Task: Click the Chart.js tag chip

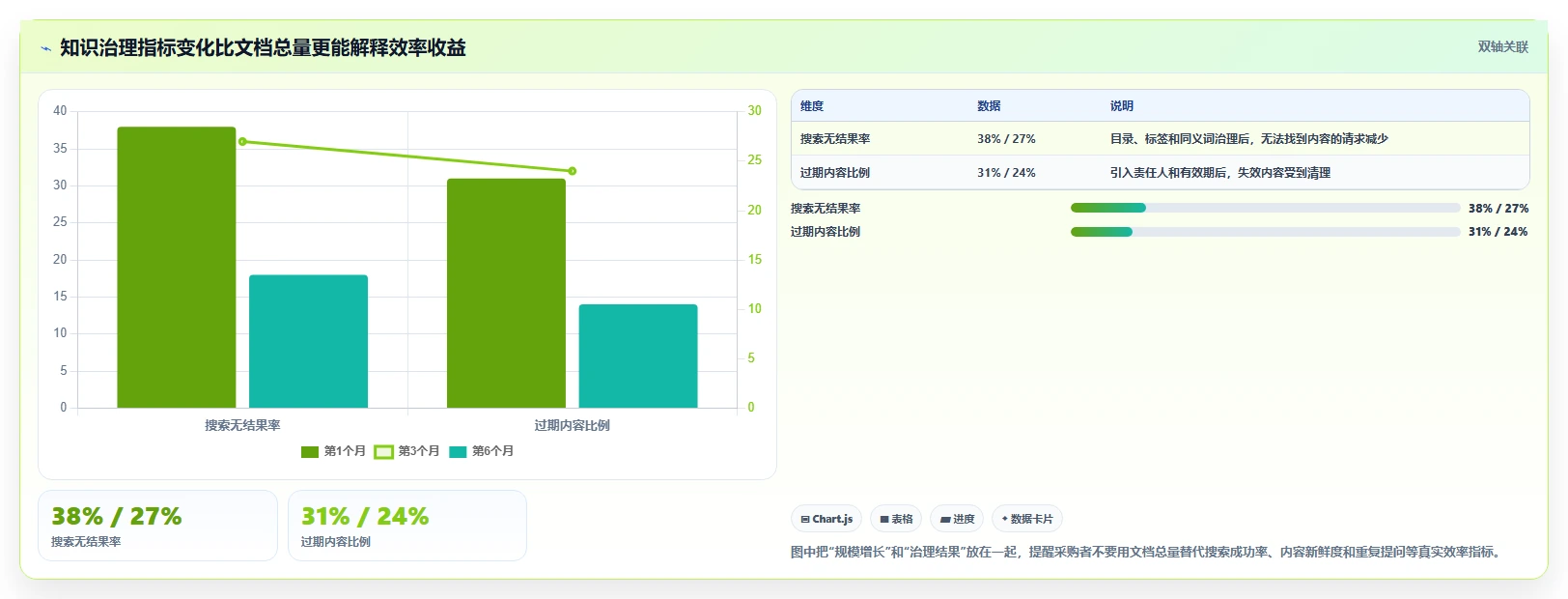Action: point(826,519)
